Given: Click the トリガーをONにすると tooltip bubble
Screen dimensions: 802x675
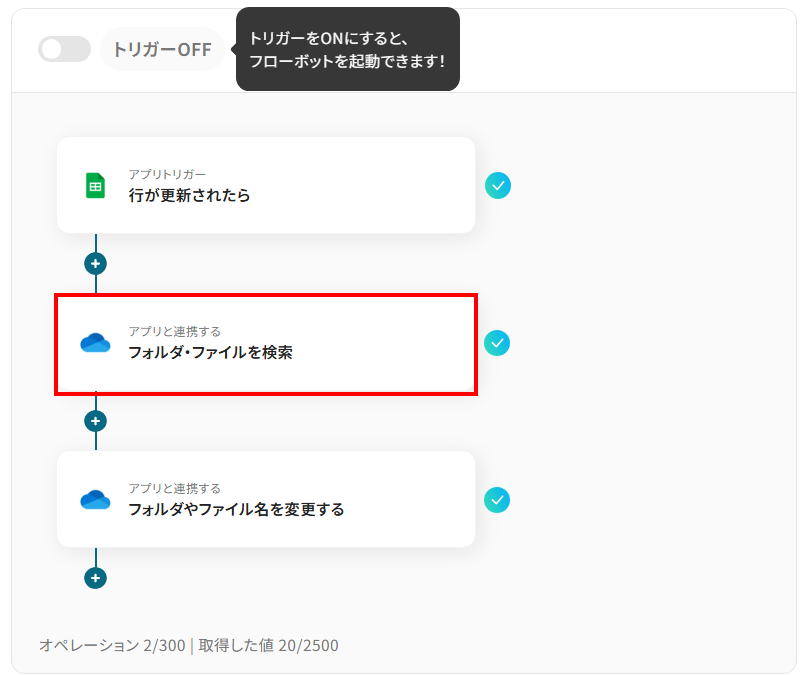Looking at the screenshot, I should coord(348,49).
